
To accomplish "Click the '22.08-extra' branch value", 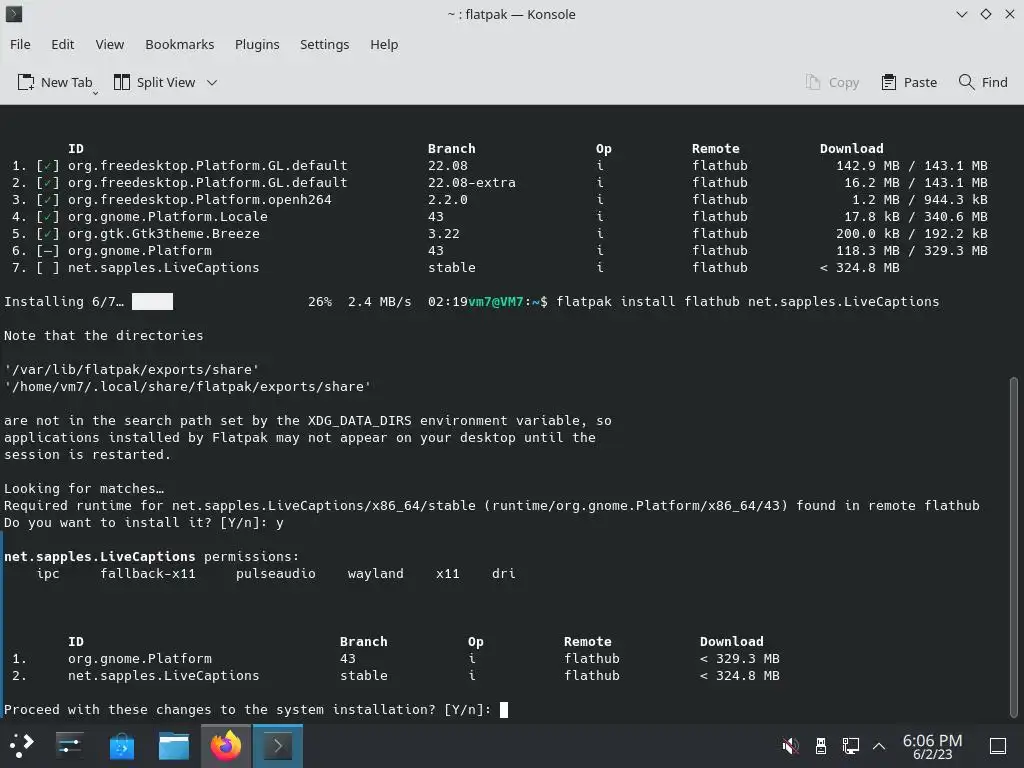I will pyautogui.click(x=472, y=183).
